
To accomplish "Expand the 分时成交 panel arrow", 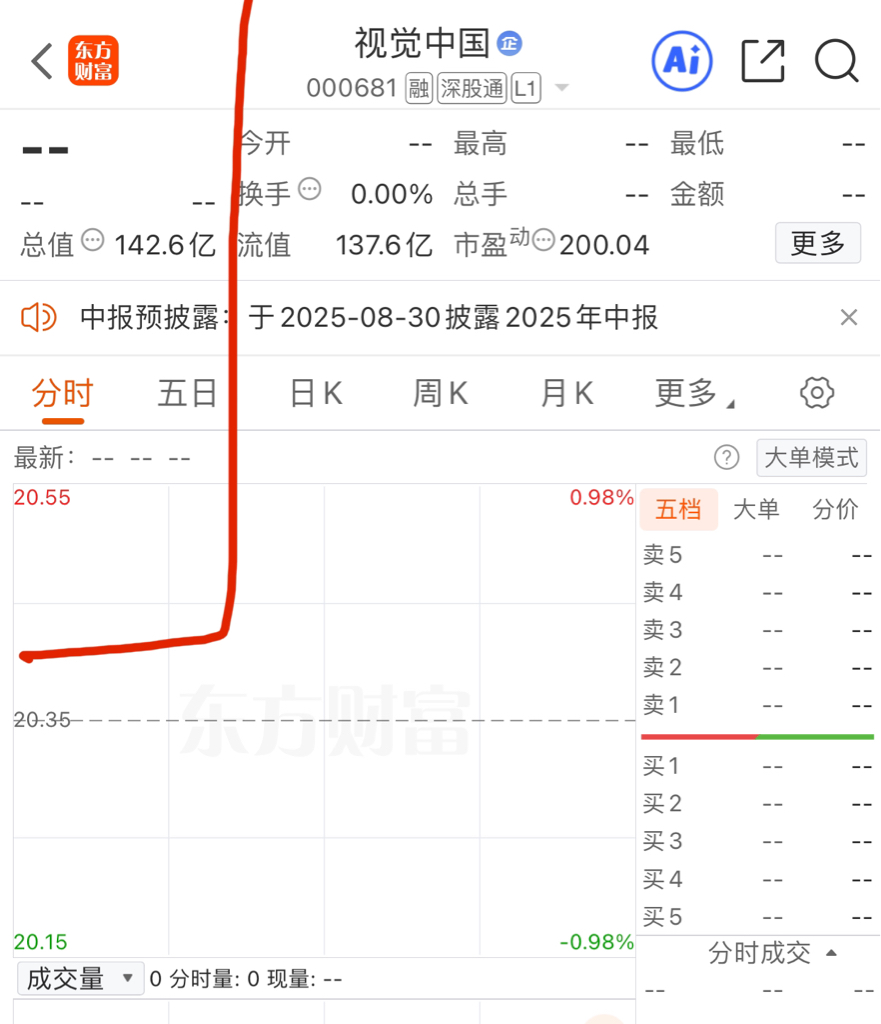I will pos(831,953).
